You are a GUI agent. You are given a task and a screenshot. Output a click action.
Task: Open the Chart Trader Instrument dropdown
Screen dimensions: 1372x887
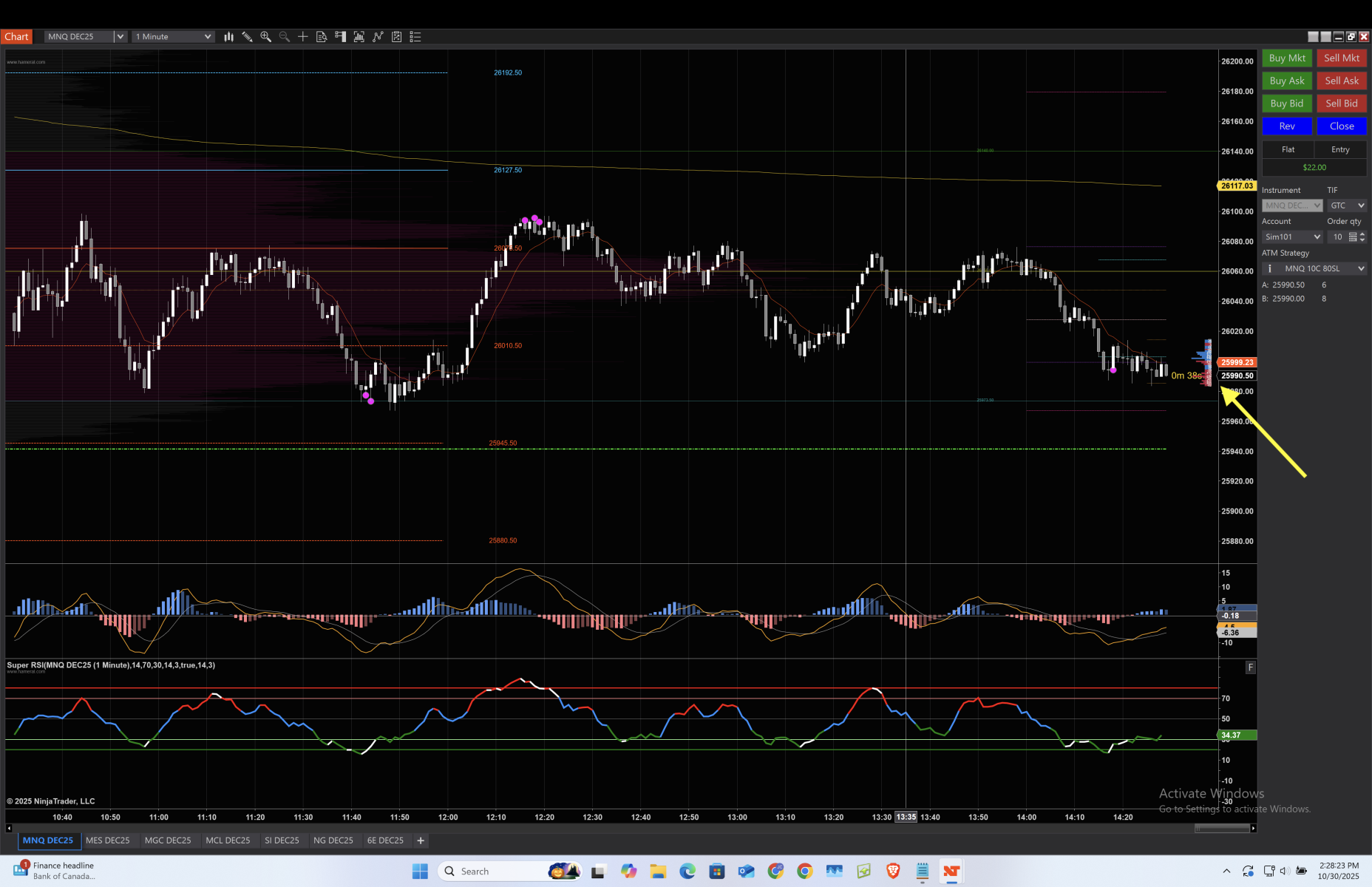pos(1292,205)
